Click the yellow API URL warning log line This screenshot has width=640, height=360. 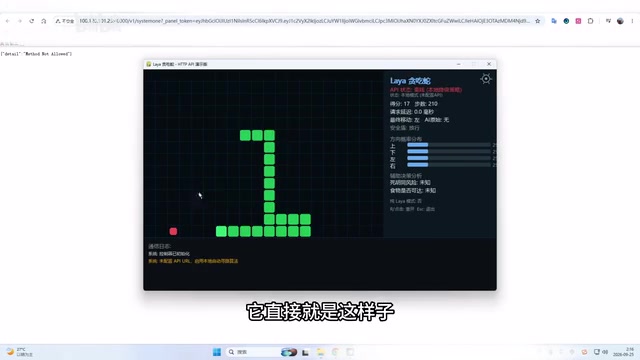[193, 261]
